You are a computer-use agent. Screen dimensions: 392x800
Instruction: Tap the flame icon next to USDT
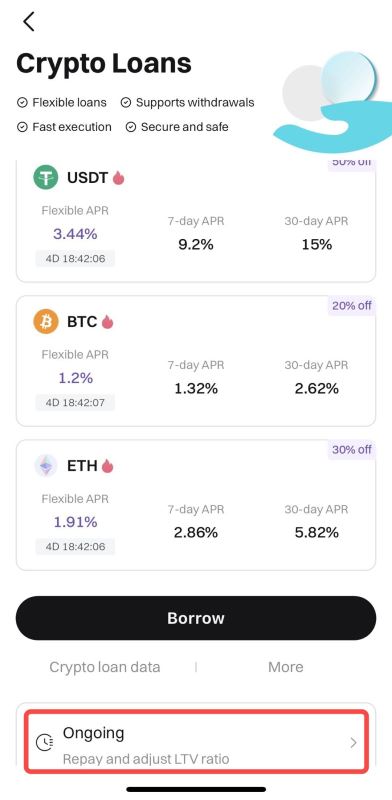coord(118,178)
